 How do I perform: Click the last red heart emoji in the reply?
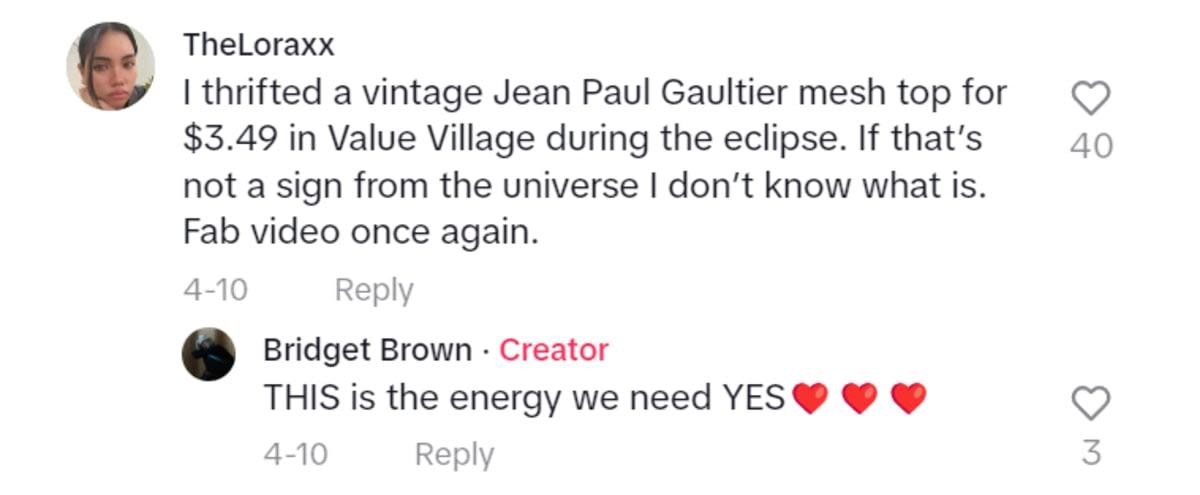click(x=908, y=399)
